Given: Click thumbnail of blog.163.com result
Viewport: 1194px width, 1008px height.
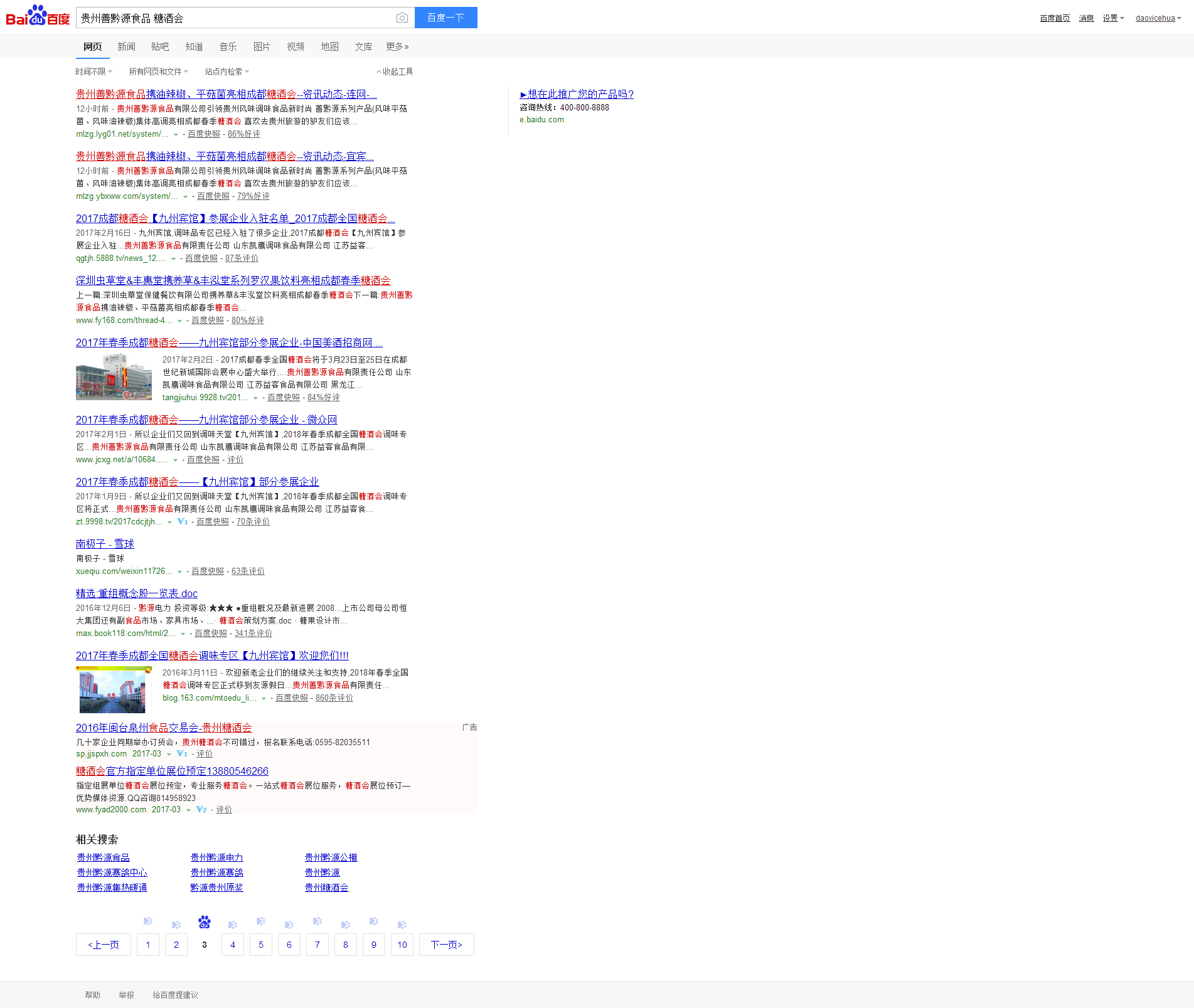Looking at the screenshot, I should click(114, 690).
